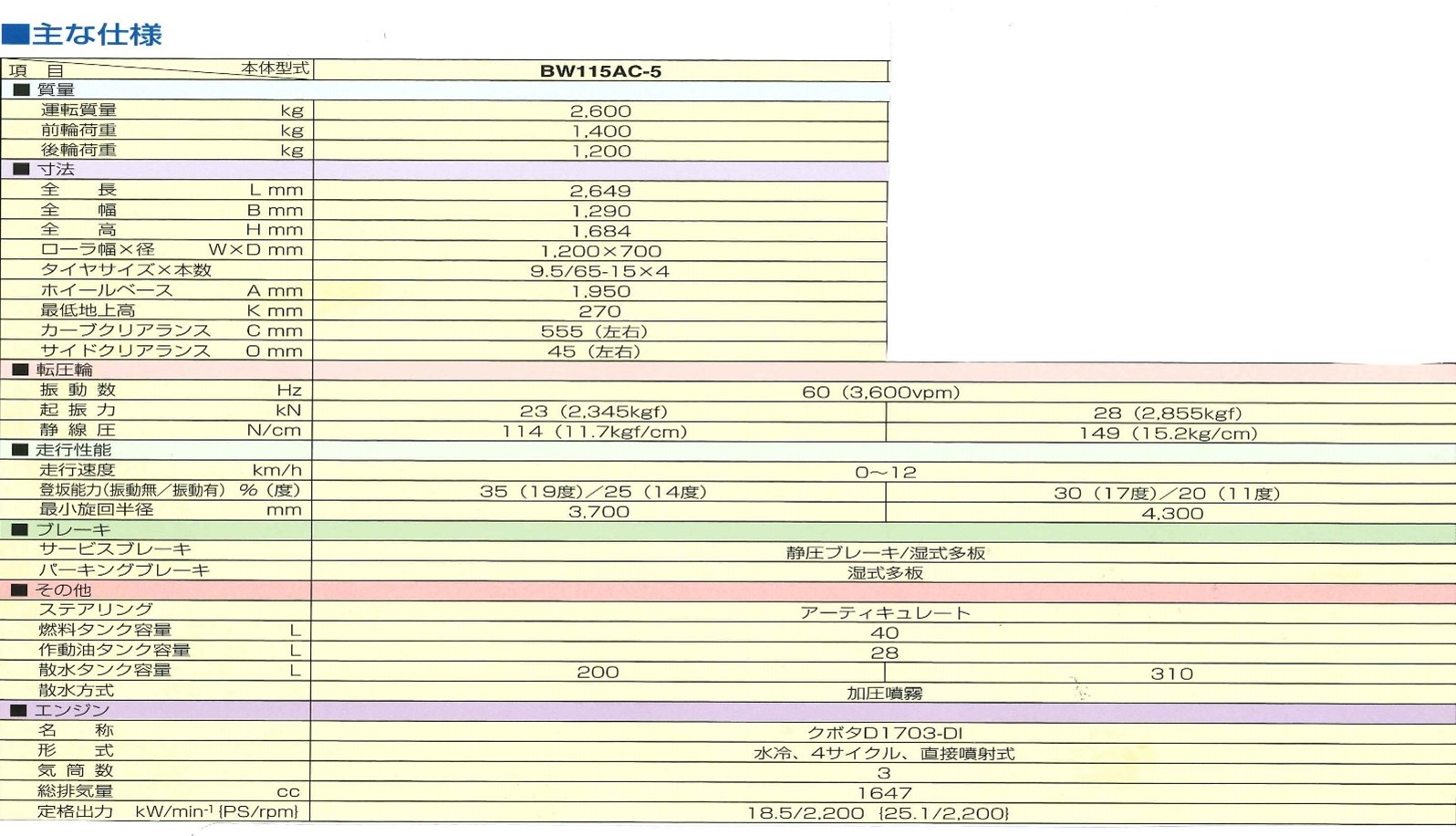Click exciting force 28 (2,855kgf)
Screen dimensions: 1456x836
(x=1168, y=413)
